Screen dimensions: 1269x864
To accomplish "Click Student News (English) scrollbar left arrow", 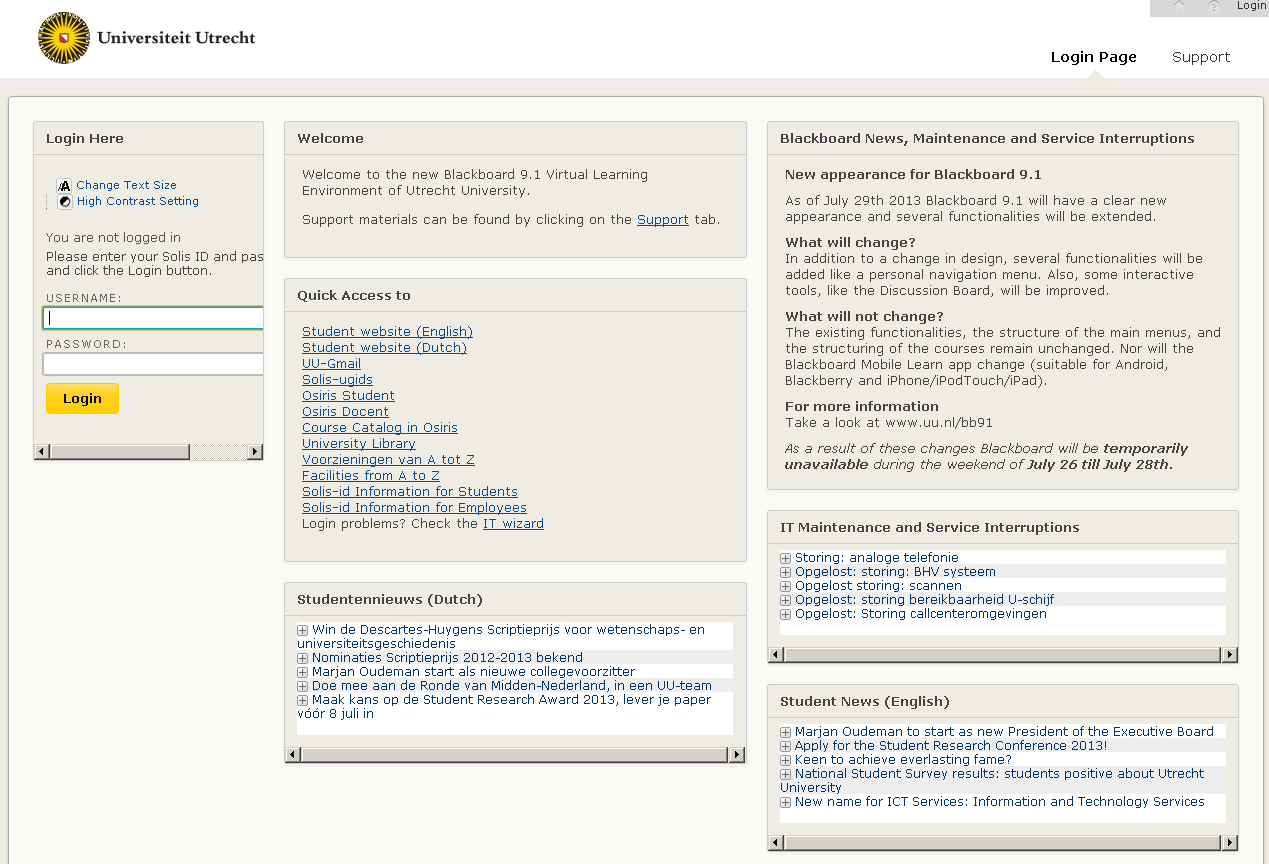I will pyautogui.click(x=776, y=843).
